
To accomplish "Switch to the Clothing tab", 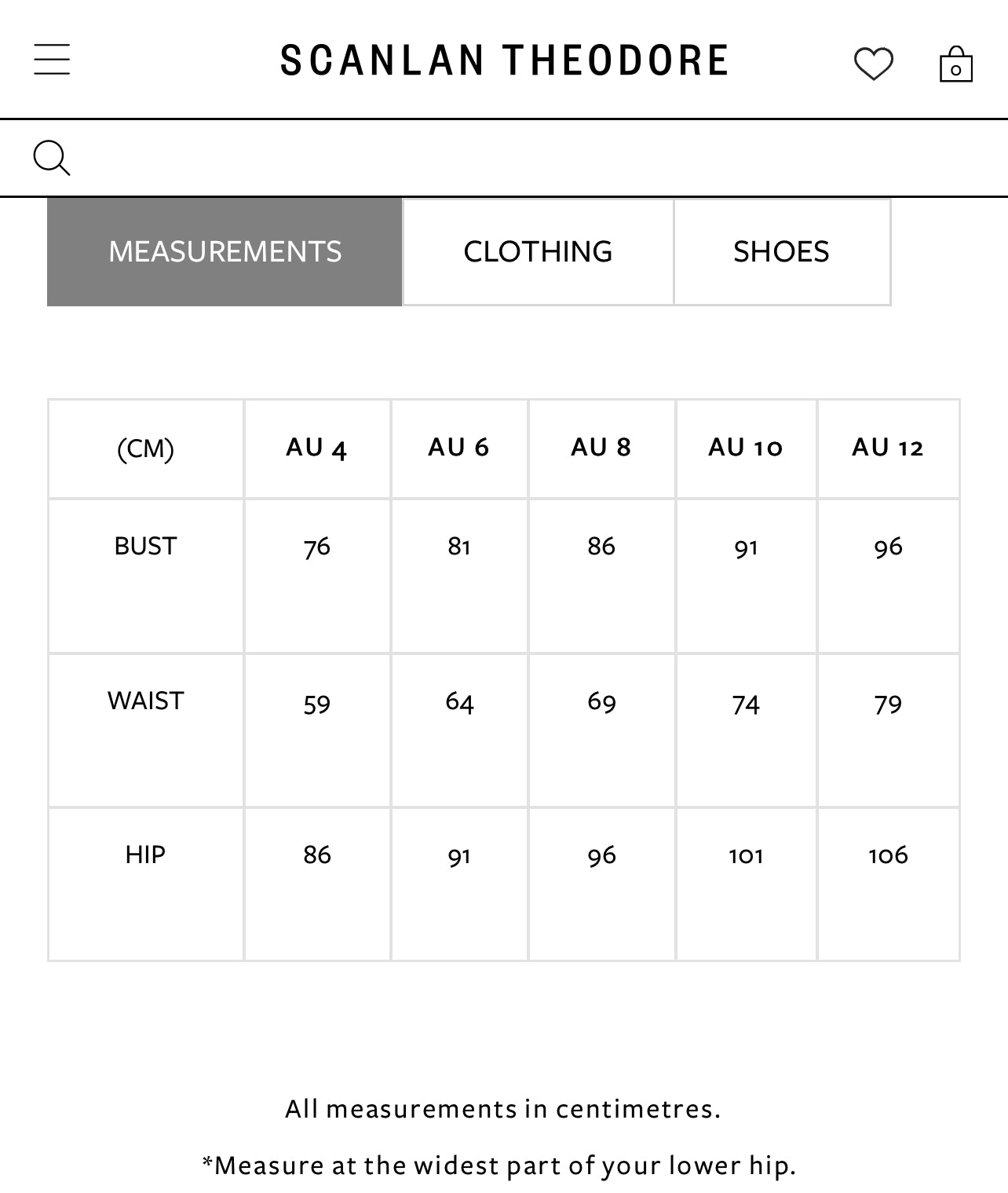I will (538, 251).
